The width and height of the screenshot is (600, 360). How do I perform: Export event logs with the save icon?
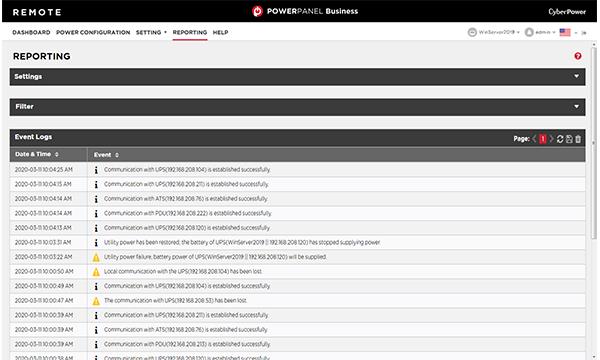pyautogui.click(x=569, y=139)
